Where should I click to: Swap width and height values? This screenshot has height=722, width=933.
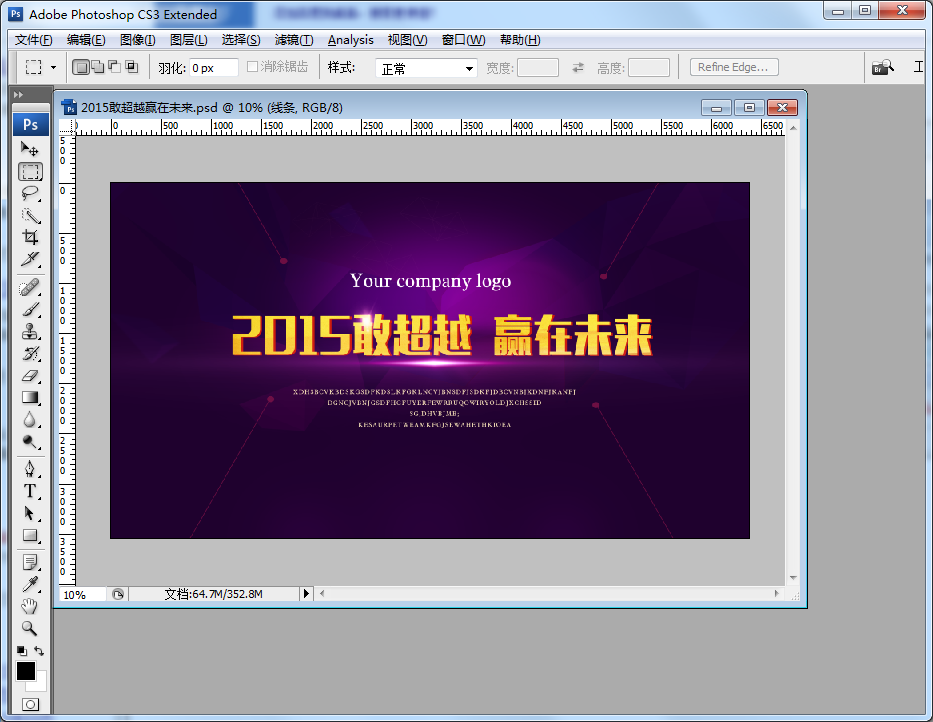578,68
